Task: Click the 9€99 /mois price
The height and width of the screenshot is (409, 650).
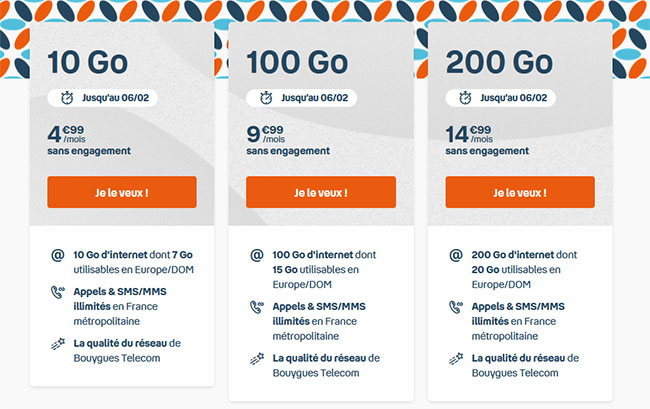Action: click(x=266, y=134)
